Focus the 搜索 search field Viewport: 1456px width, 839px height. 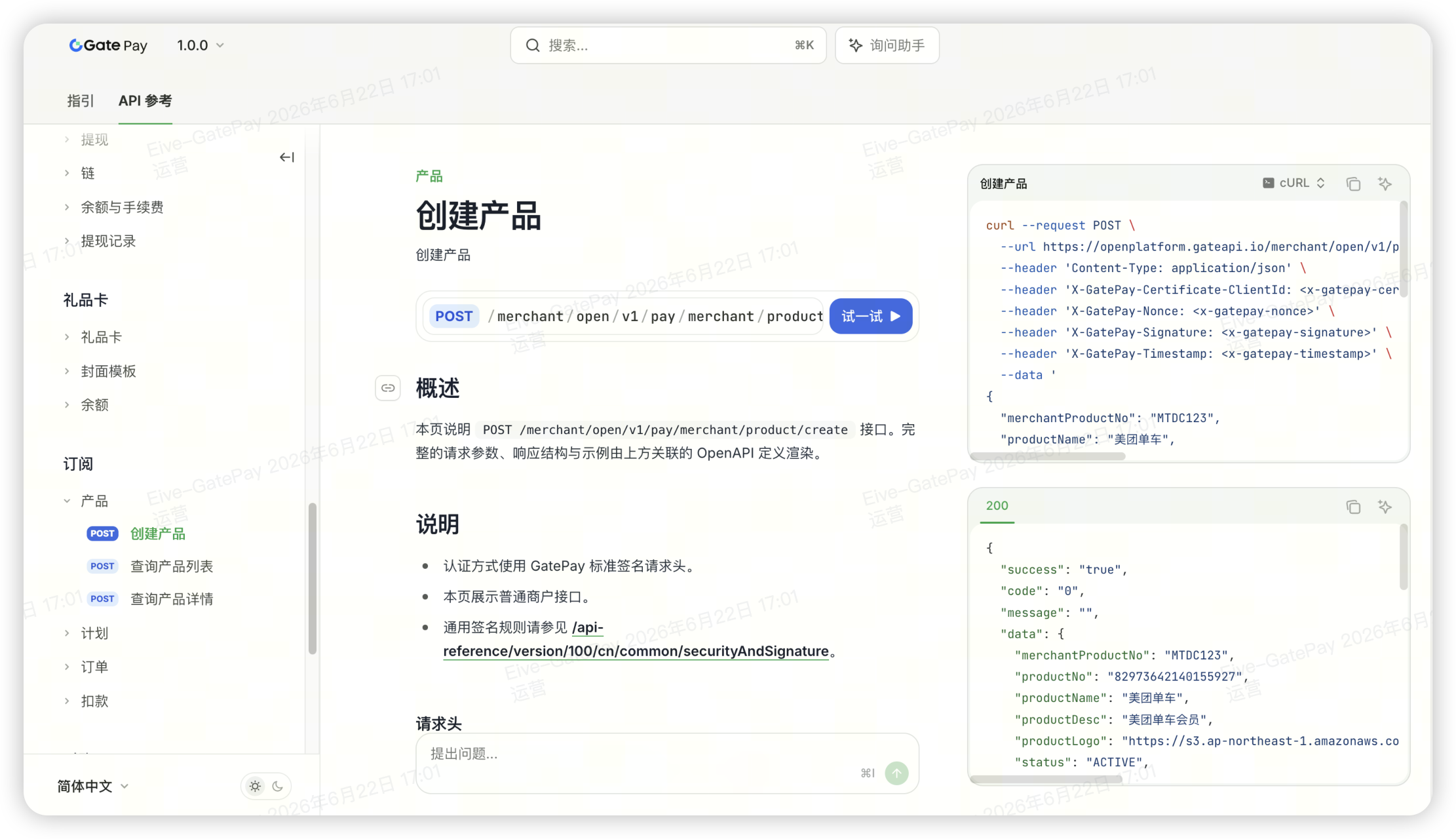coord(668,45)
